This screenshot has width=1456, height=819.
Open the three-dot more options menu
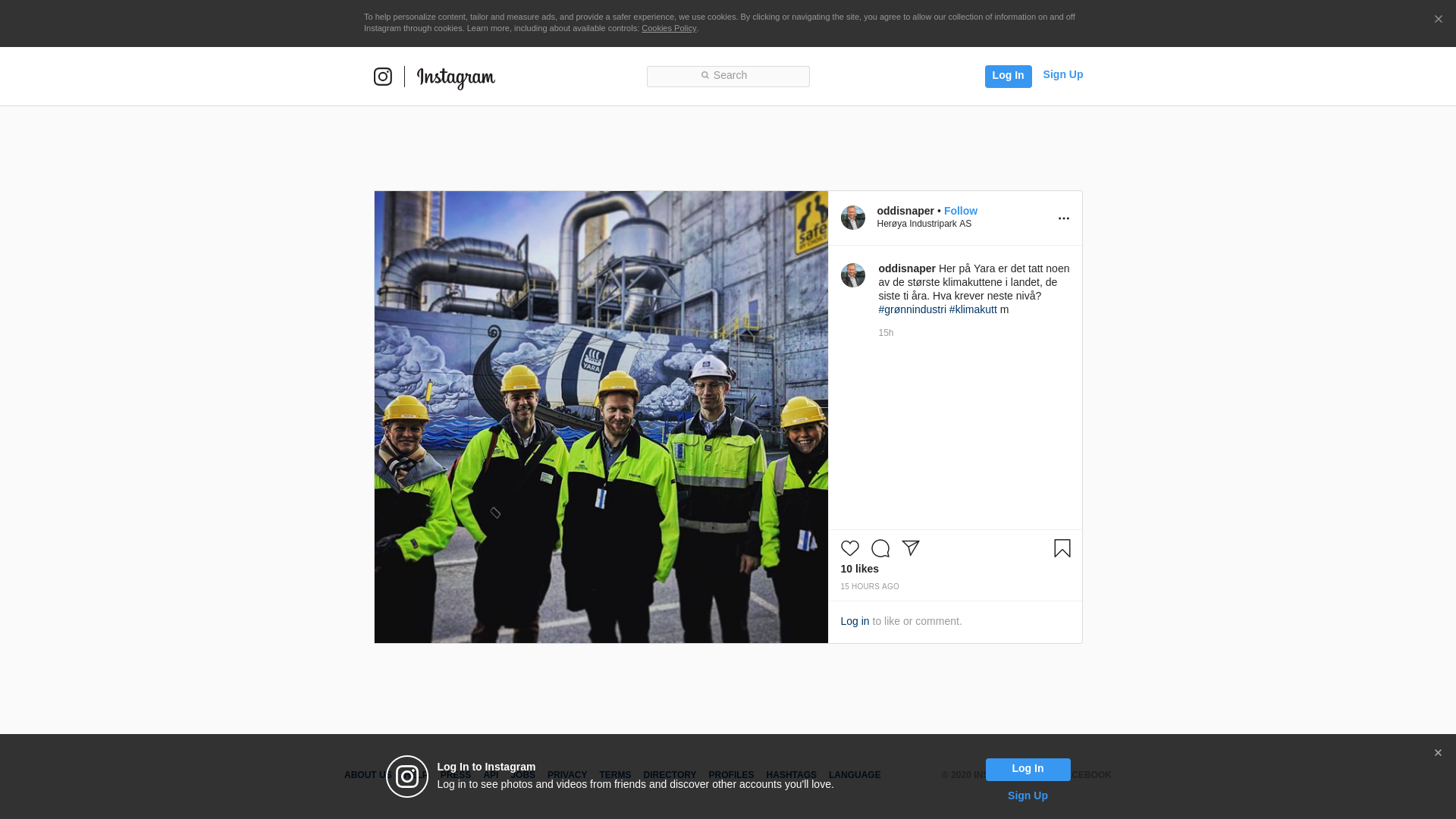click(x=1063, y=218)
